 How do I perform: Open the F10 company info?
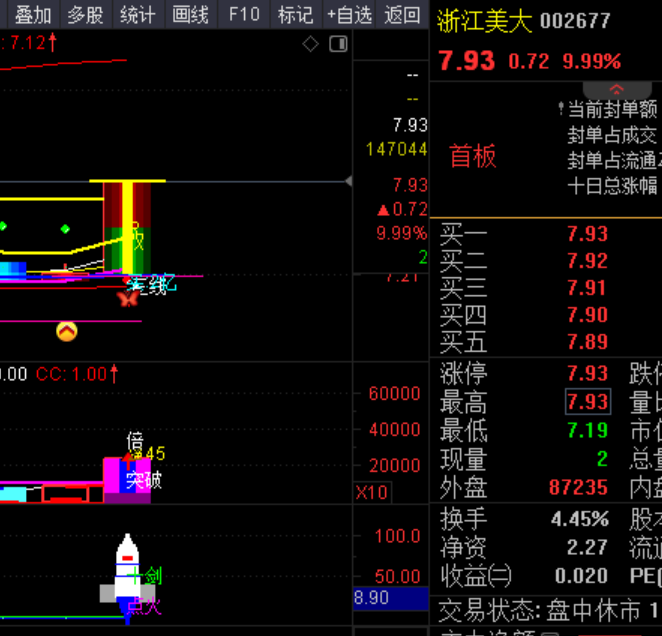click(x=244, y=15)
